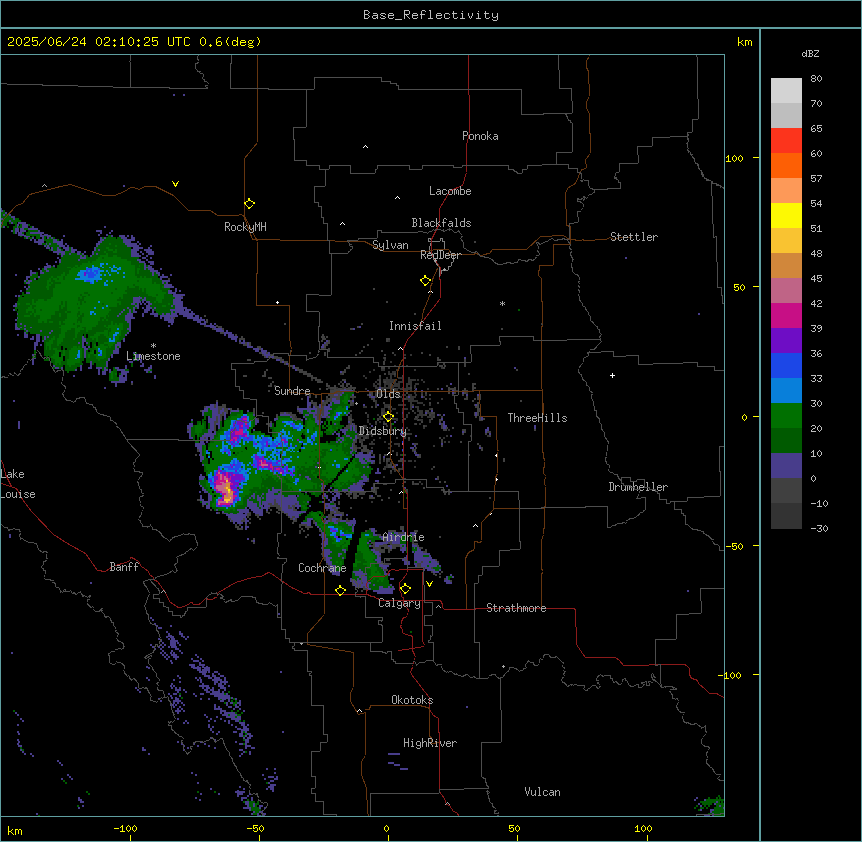
Task: Select the Airdrie city label
Action: click(x=403, y=537)
